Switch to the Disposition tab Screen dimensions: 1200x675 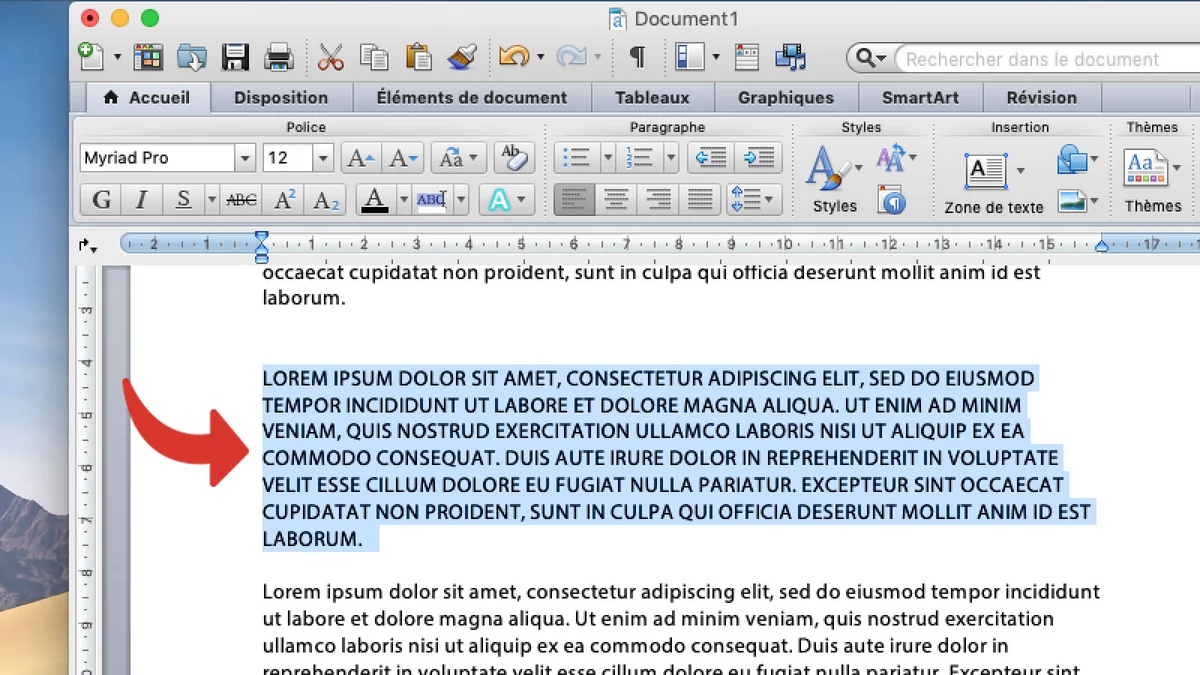[x=281, y=98]
